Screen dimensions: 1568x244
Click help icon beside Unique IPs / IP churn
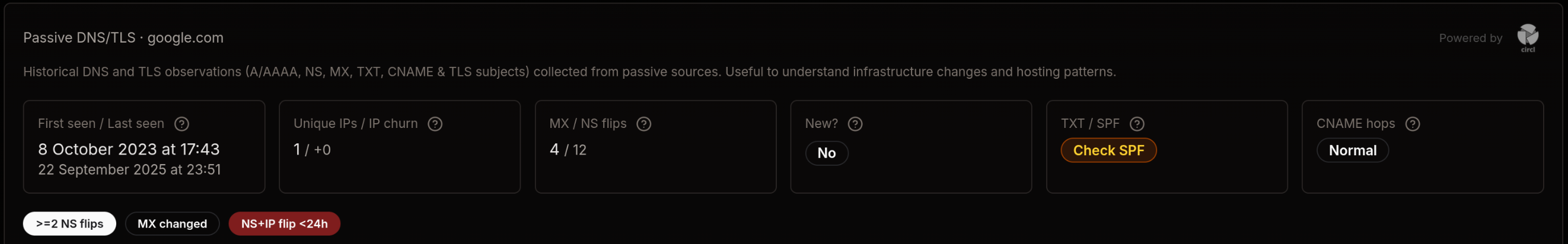(435, 124)
